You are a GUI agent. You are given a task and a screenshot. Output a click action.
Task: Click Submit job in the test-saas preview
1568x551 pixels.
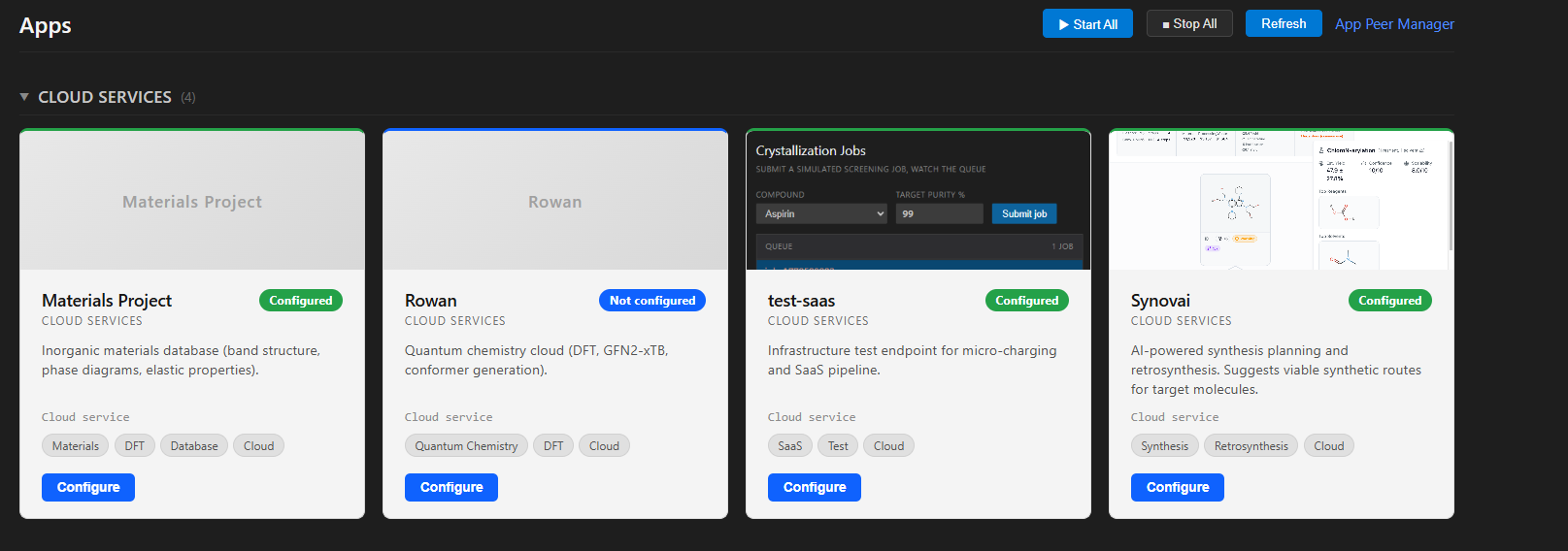point(1024,213)
